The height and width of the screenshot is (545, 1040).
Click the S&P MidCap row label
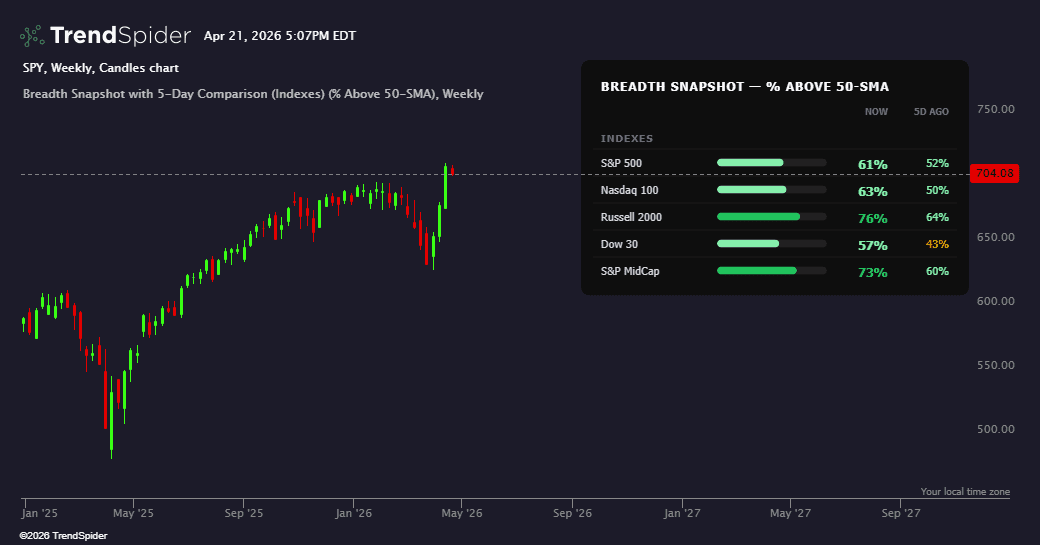pyautogui.click(x=630, y=271)
